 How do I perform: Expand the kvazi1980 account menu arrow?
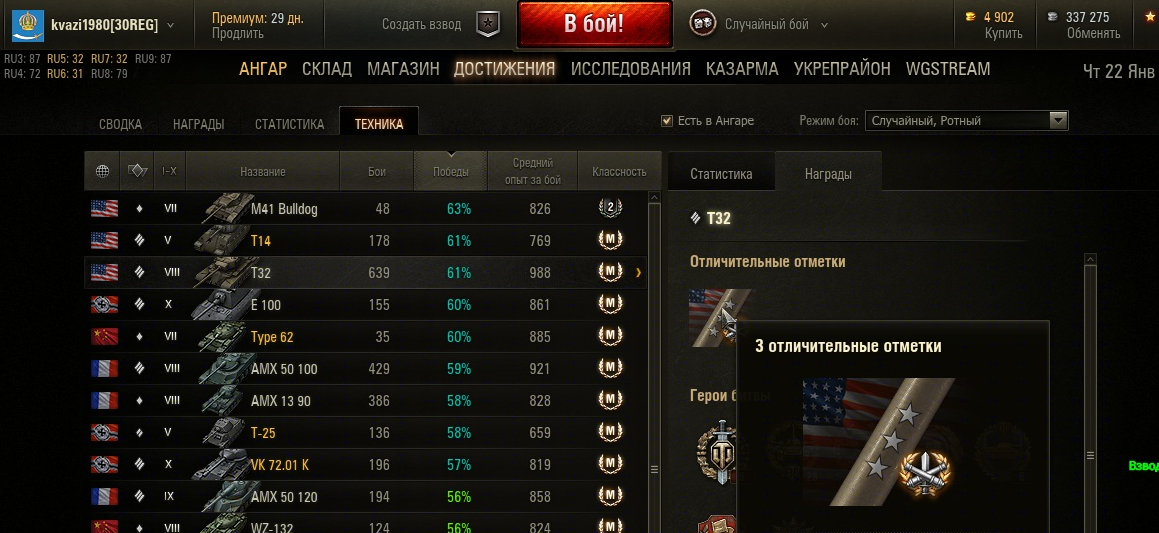coord(171,25)
